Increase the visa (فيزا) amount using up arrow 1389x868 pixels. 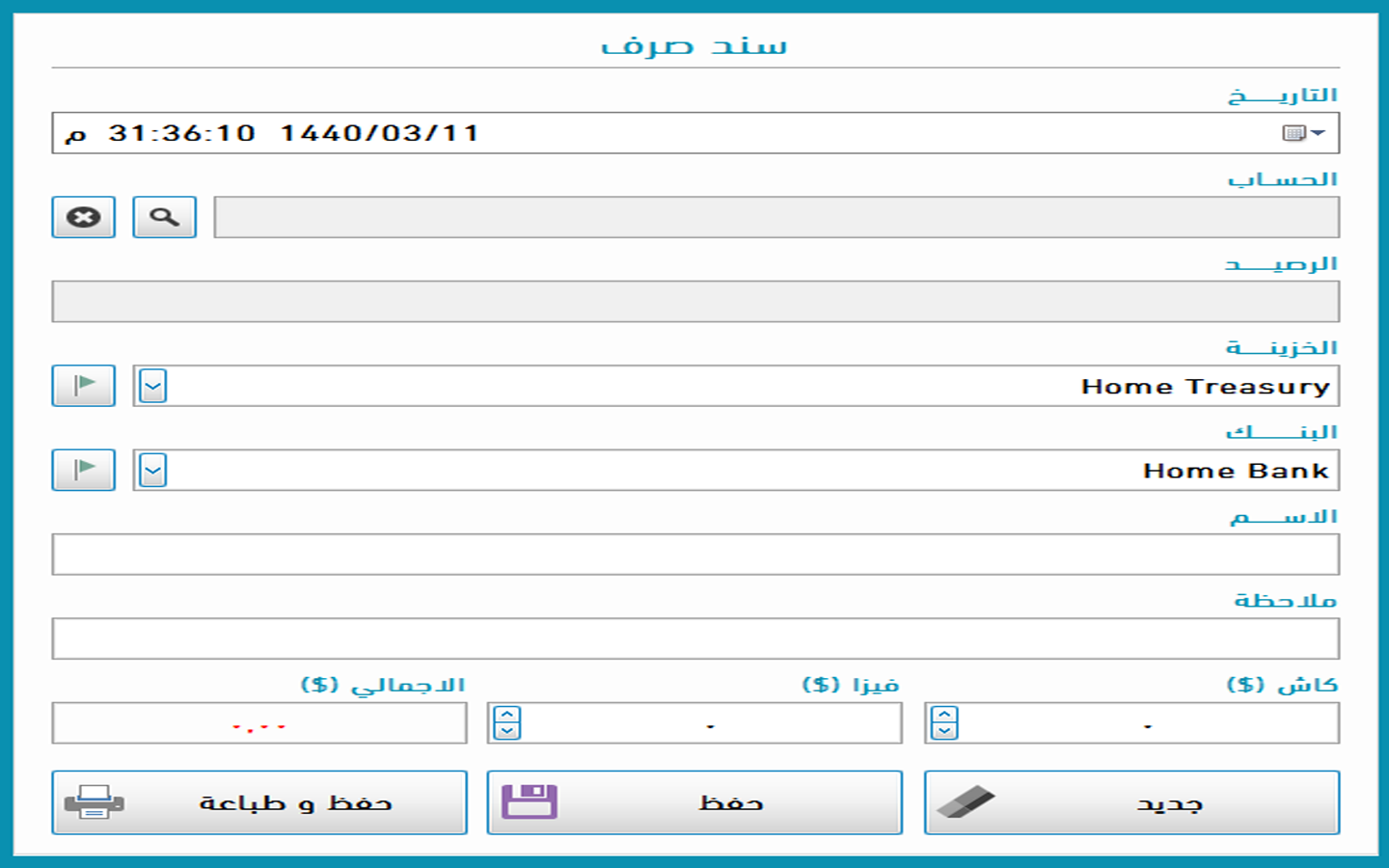[507, 715]
